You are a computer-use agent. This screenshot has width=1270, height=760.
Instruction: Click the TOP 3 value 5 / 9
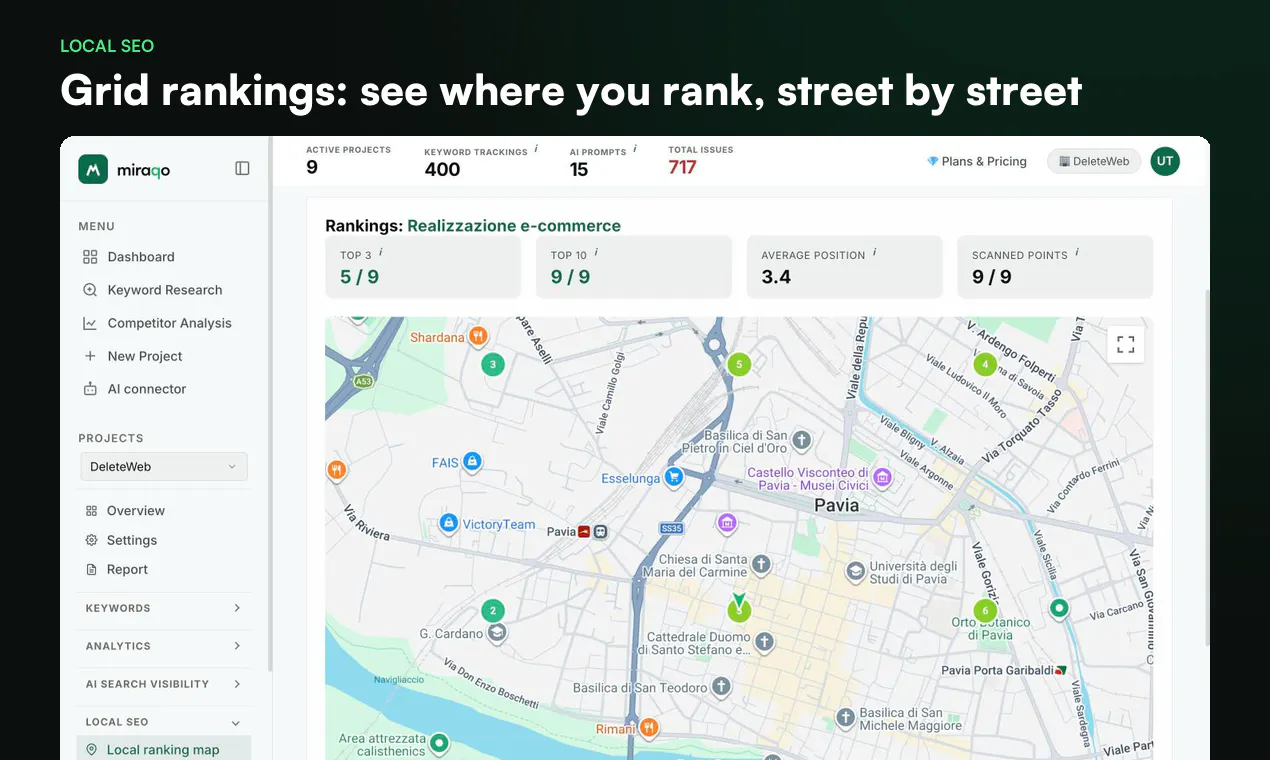coord(359,277)
